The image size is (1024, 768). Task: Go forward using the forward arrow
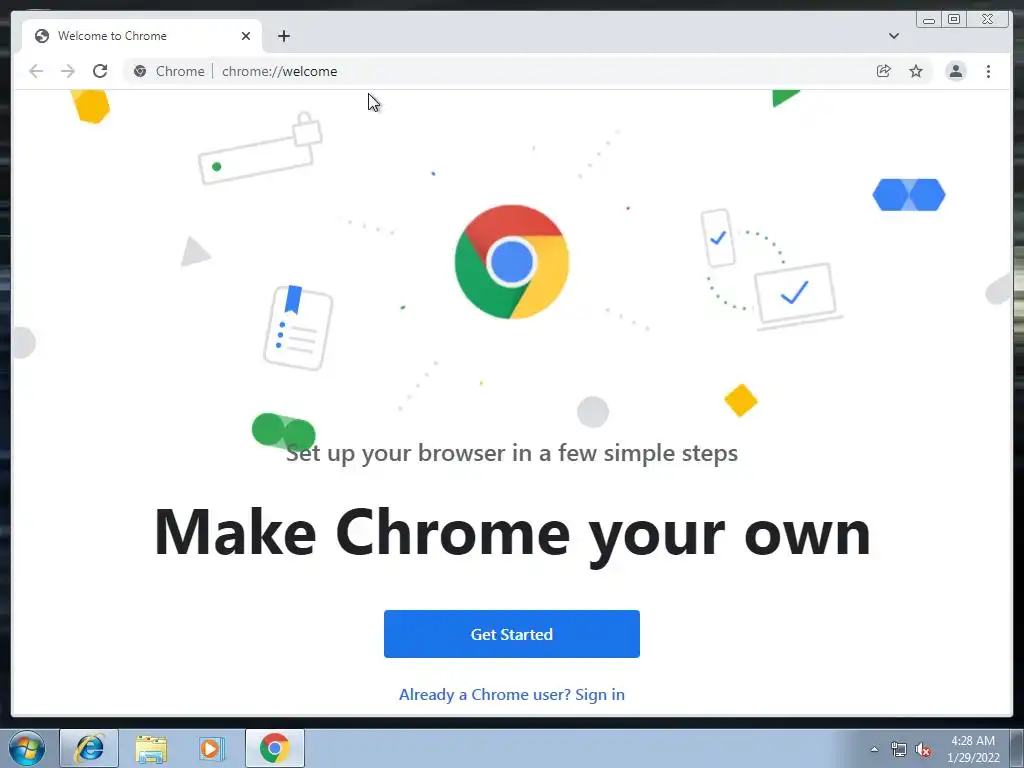point(68,71)
